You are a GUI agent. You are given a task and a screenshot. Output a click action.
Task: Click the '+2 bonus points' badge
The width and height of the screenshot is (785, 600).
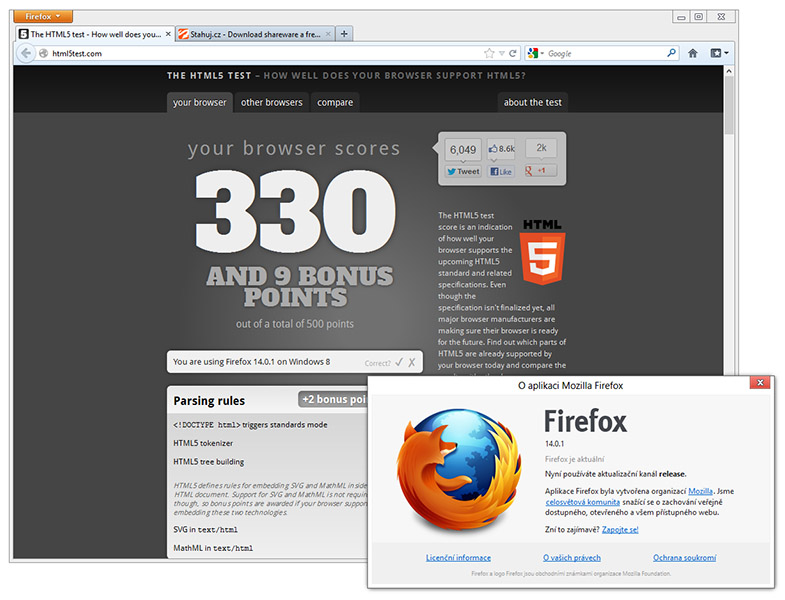(333, 399)
